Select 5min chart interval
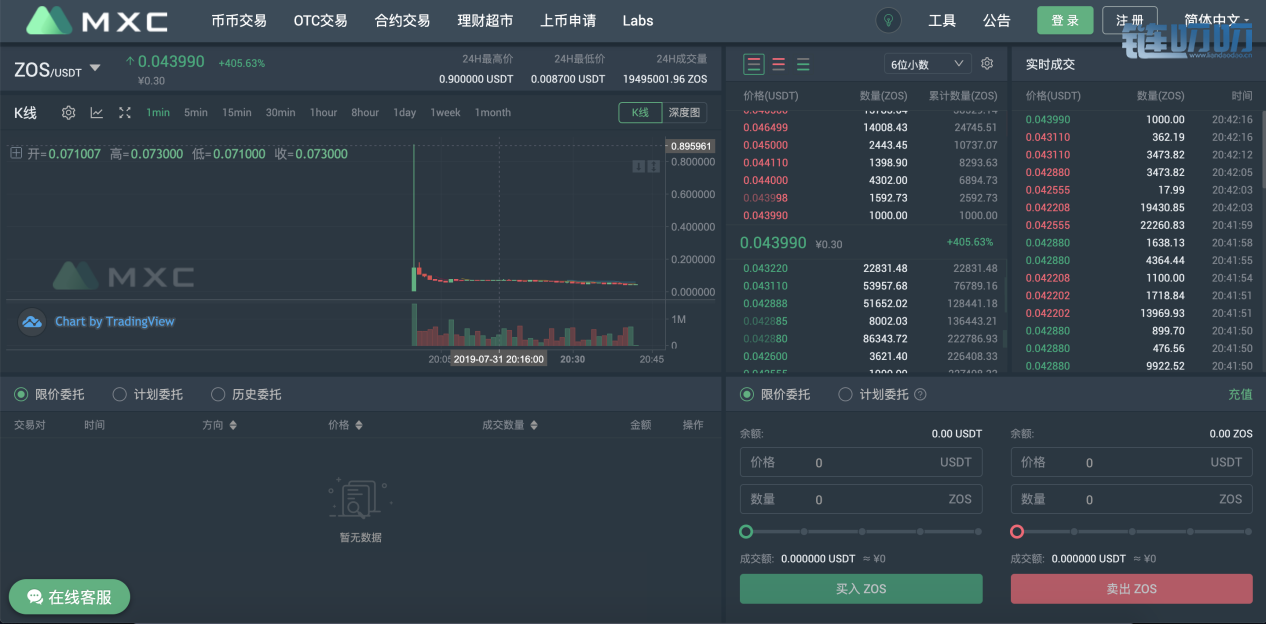 click(x=196, y=113)
